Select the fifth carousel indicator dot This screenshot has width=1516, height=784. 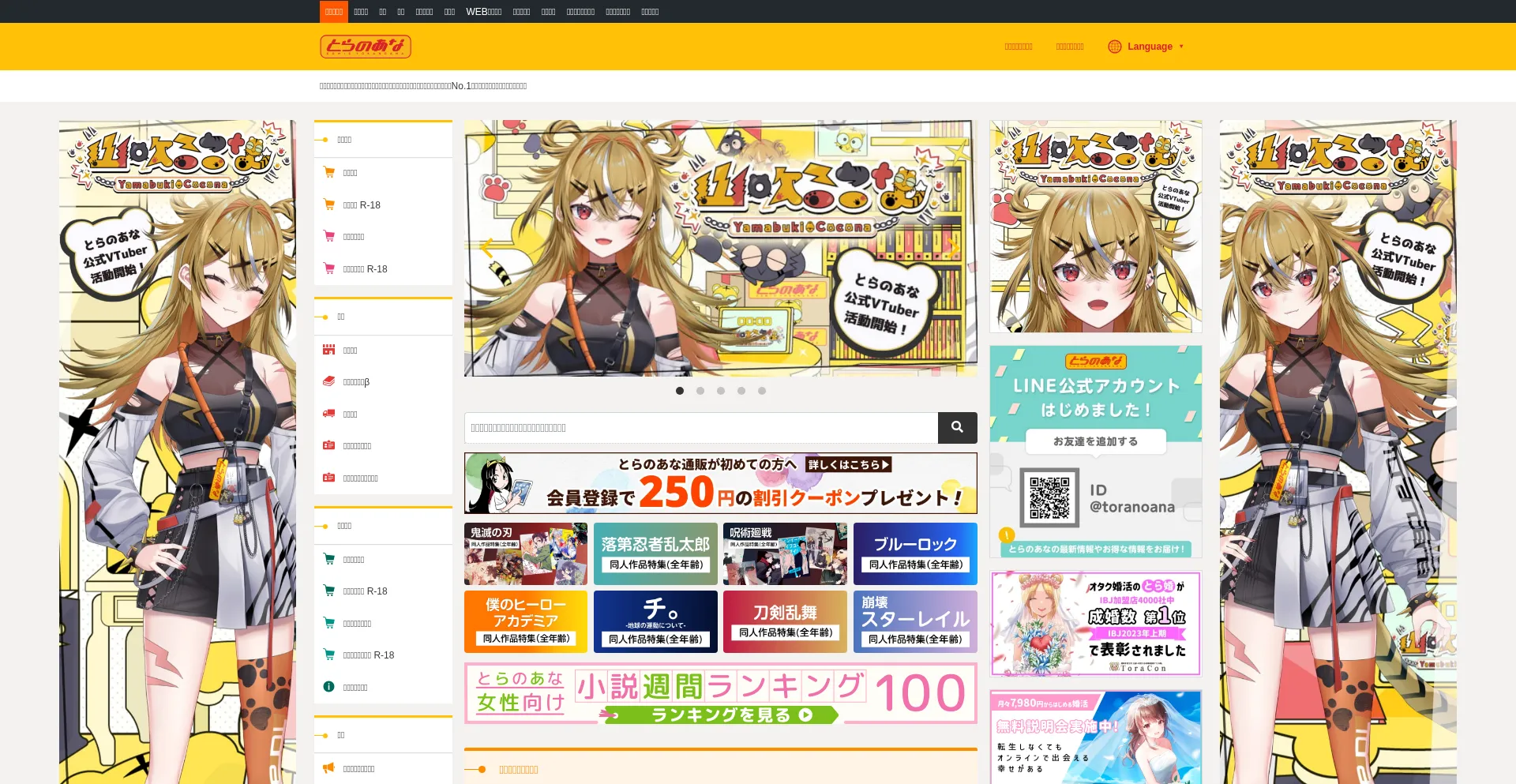click(x=762, y=391)
